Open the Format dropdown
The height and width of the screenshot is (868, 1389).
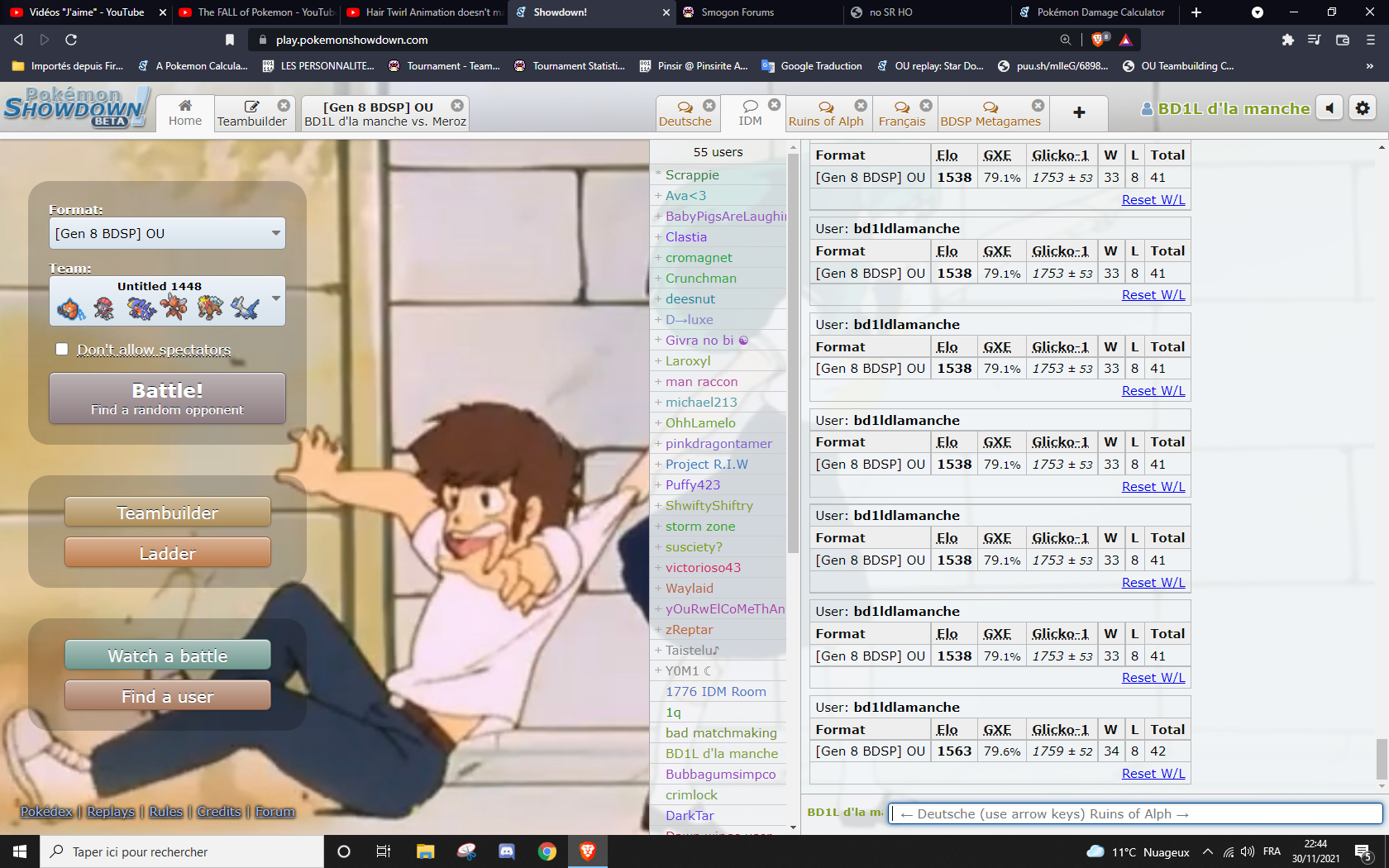[x=167, y=233]
